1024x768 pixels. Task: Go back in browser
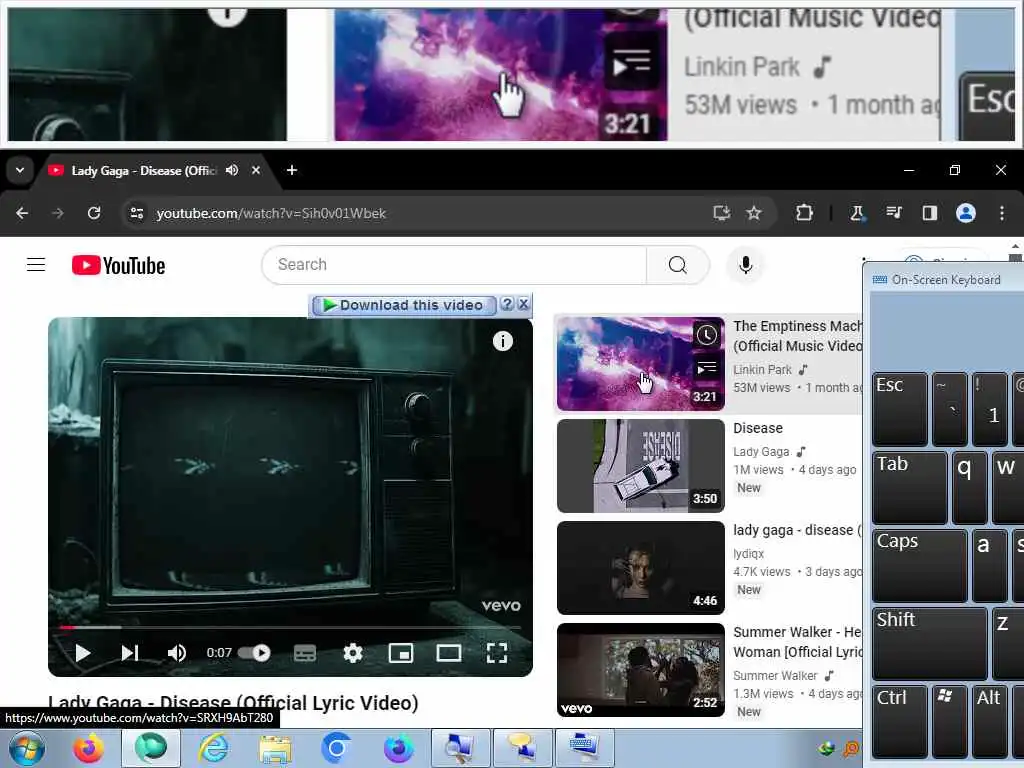point(22,213)
